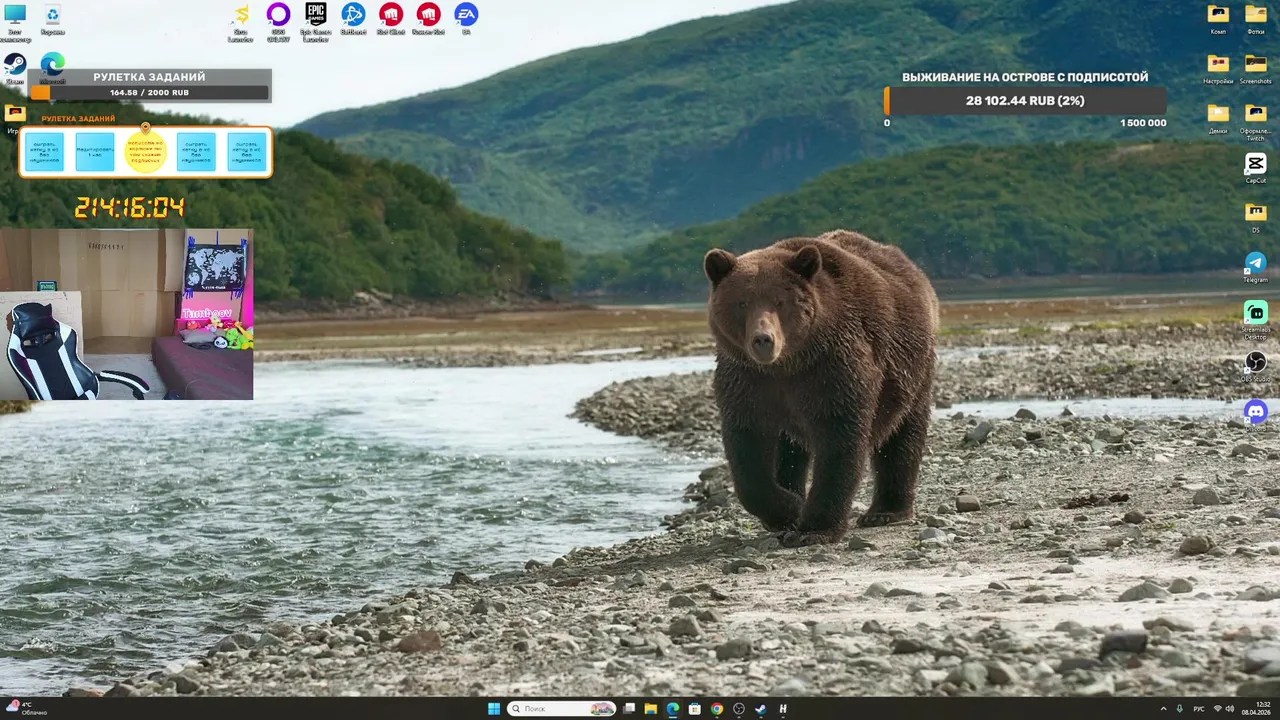
Task: Open the Riot Client desktop shortcut
Action: pyautogui.click(x=390, y=19)
